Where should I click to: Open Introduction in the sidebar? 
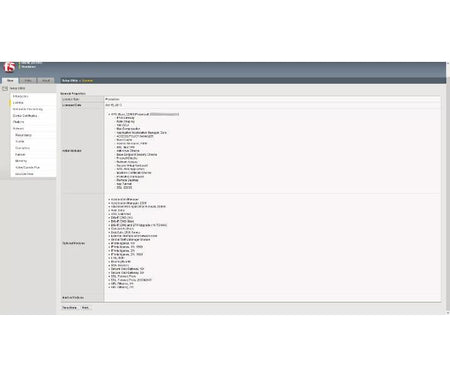point(20,96)
